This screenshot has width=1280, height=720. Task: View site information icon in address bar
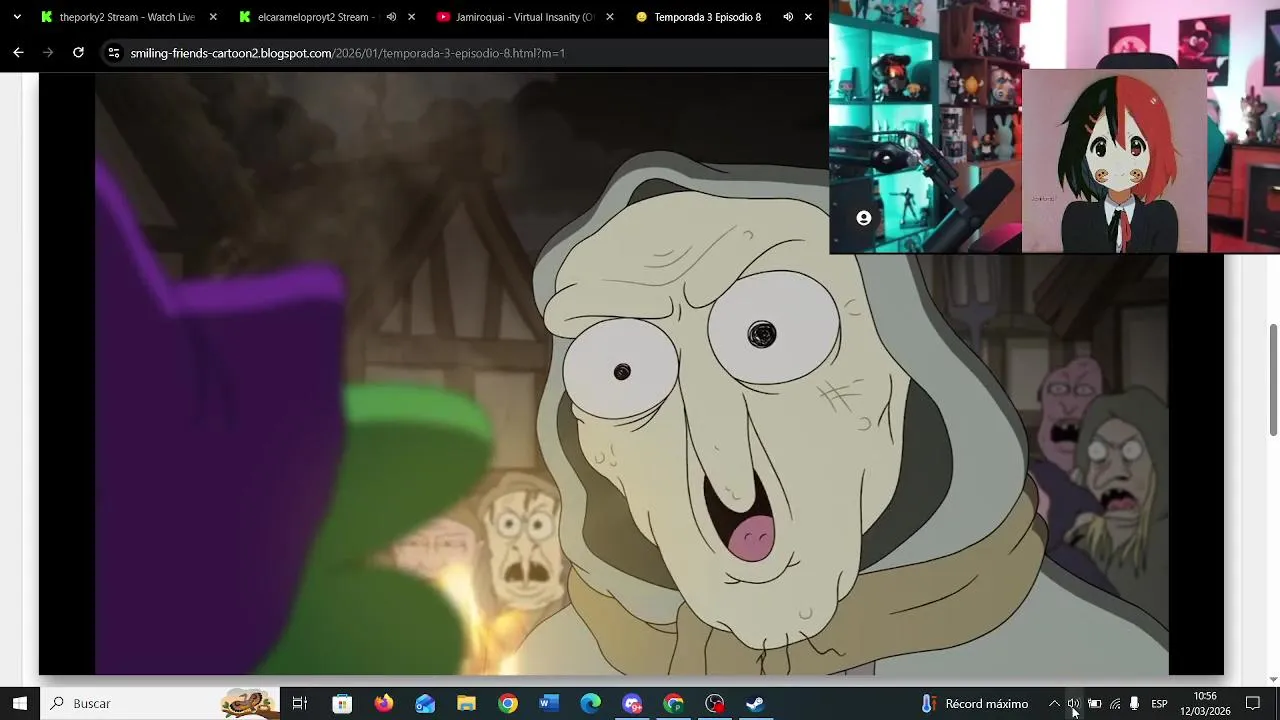point(114,53)
